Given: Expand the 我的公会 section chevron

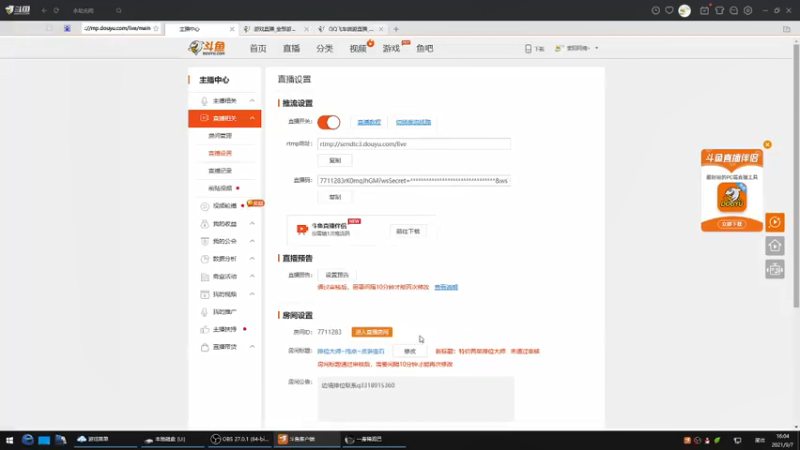Looking at the screenshot, I should 252,241.
